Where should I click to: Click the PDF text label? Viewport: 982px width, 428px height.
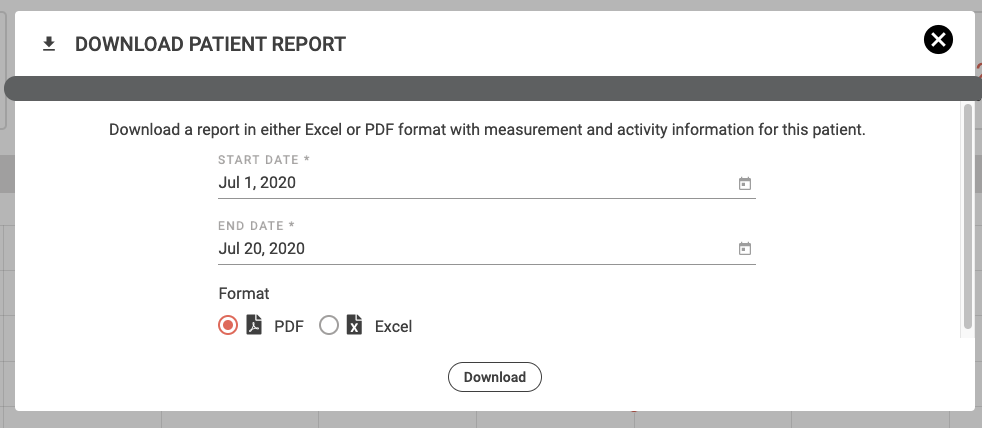[x=289, y=326]
